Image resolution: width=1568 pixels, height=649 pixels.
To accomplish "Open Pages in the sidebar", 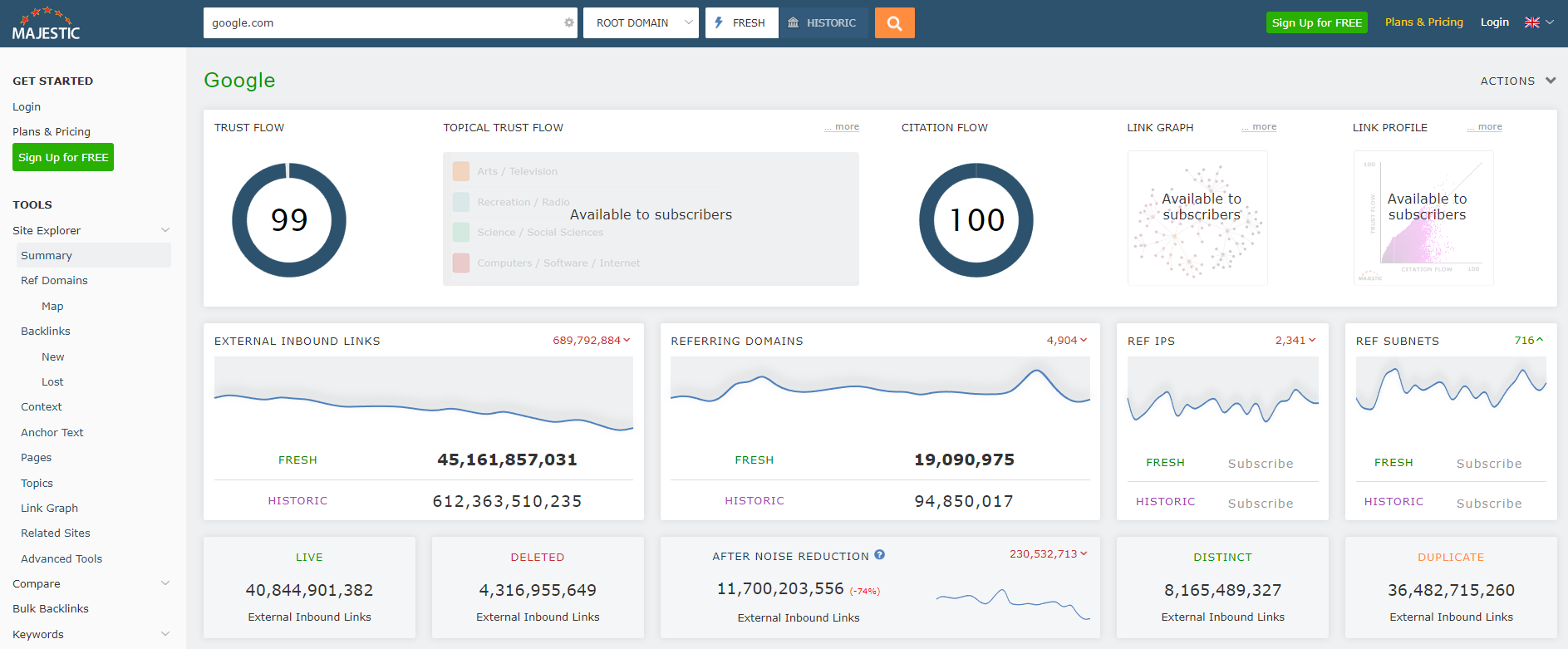I will 37,457.
